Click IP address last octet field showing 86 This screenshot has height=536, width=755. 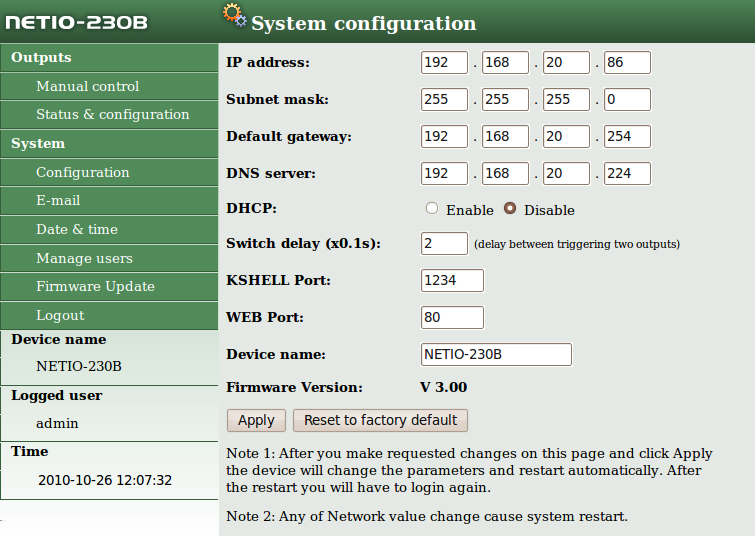(x=627, y=63)
